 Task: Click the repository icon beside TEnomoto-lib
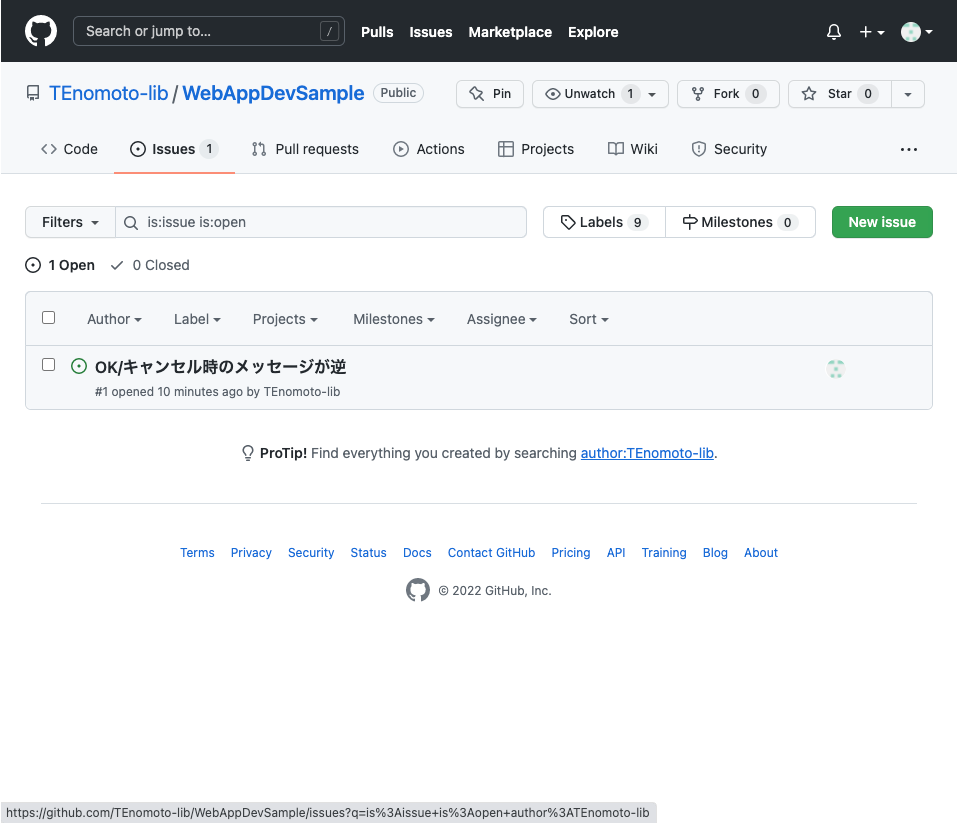coord(33,93)
